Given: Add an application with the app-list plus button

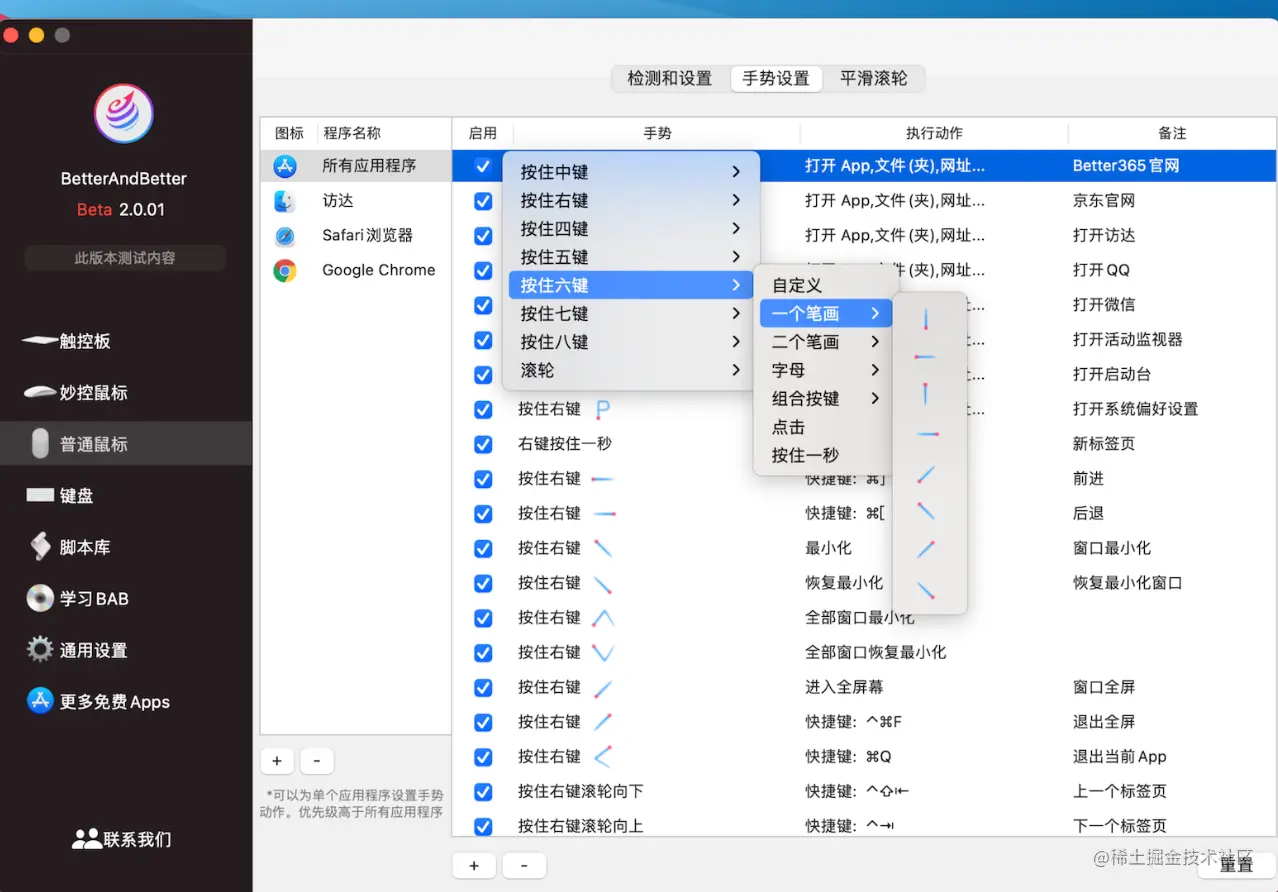Looking at the screenshot, I should point(277,761).
